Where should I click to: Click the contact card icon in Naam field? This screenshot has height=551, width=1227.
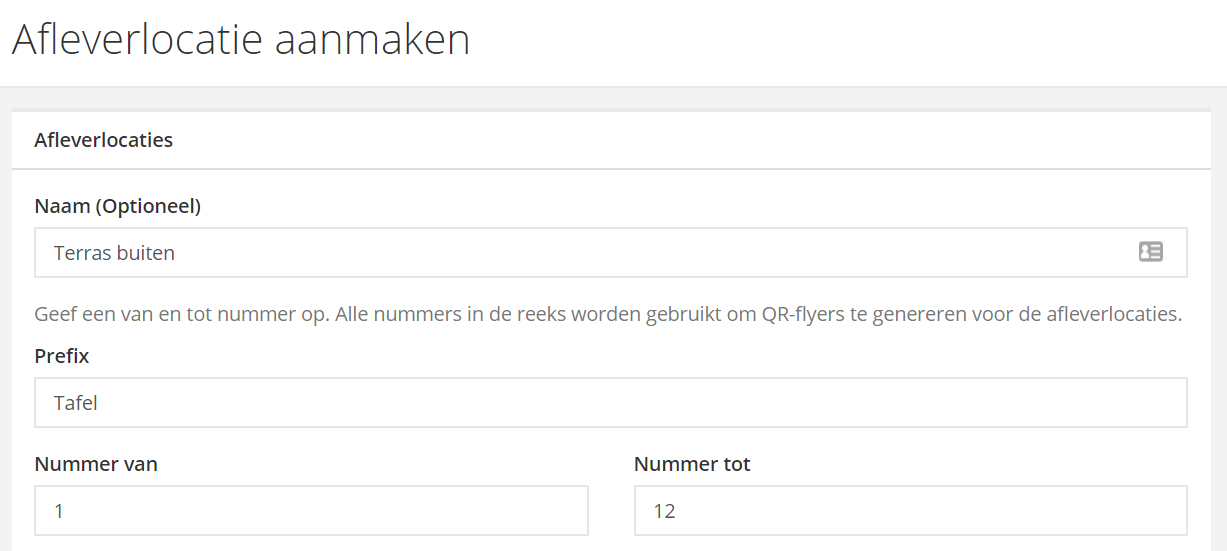pyautogui.click(x=1150, y=252)
